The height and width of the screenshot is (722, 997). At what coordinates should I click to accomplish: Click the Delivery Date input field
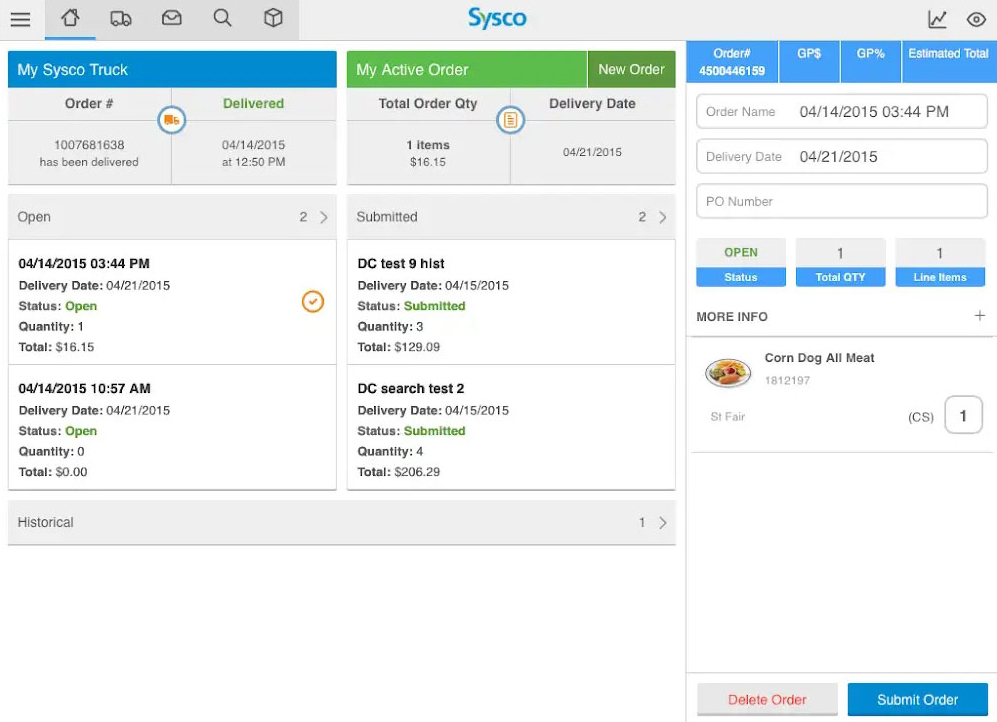[842, 156]
